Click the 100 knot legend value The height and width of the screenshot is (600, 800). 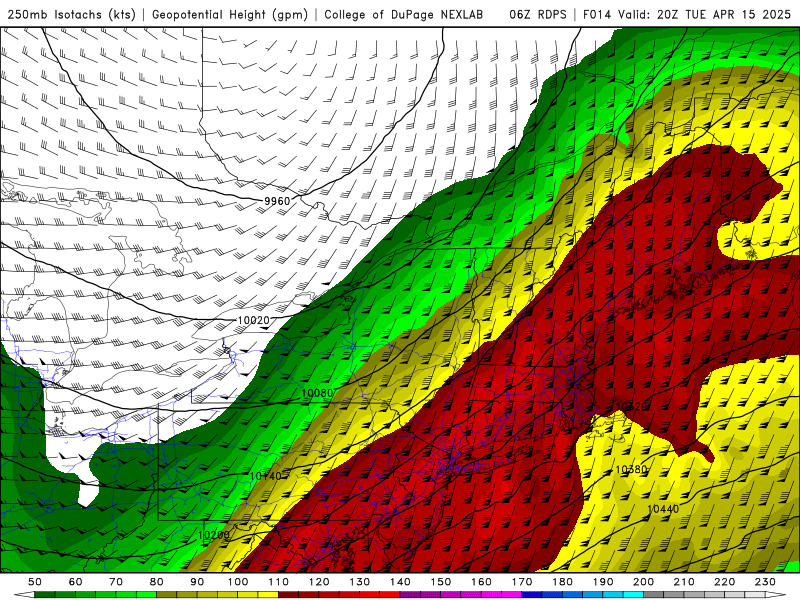click(238, 582)
